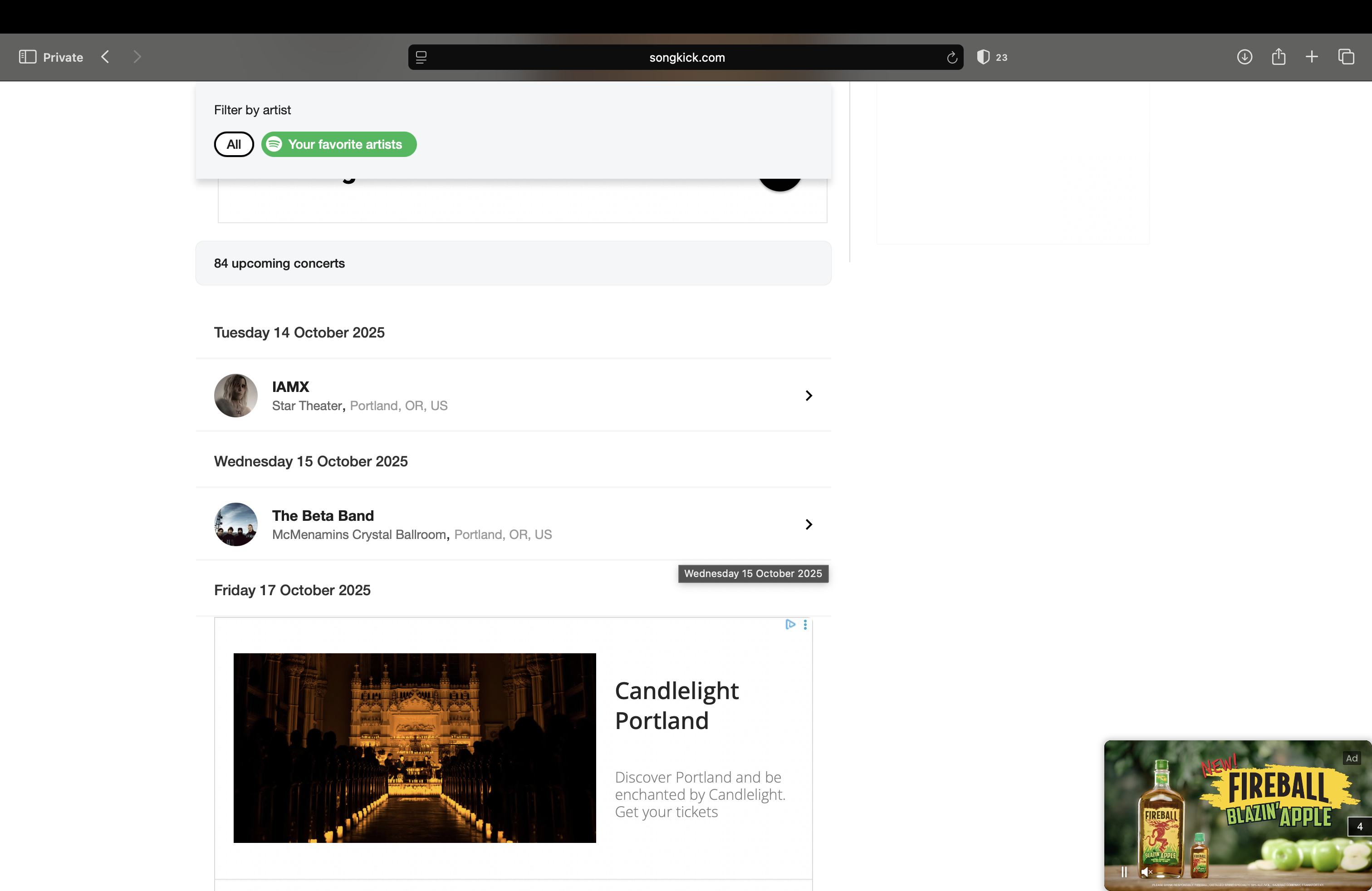The width and height of the screenshot is (1372, 891).
Task: Open the privacy report shield icon
Action: (x=984, y=57)
